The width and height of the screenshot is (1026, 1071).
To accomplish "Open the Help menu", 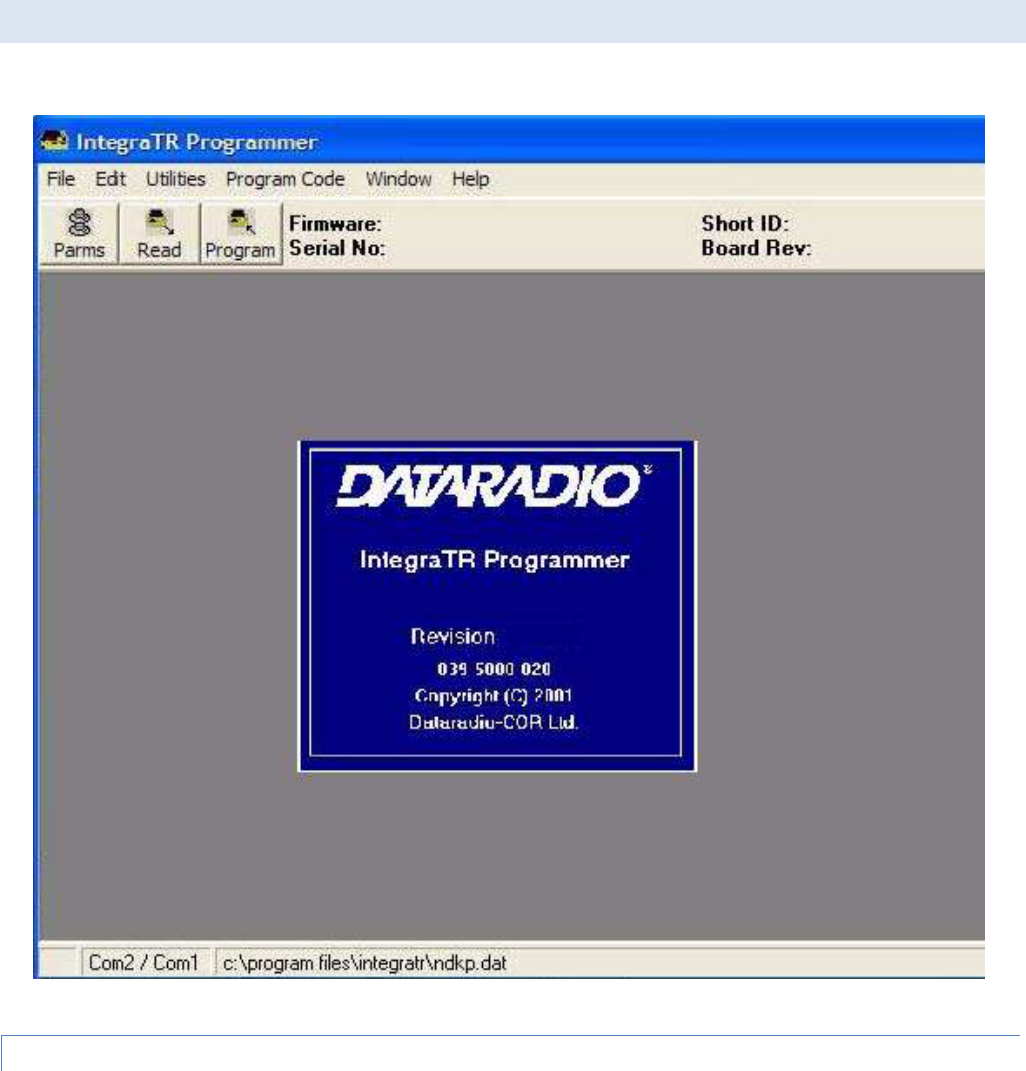I will [470, 179].
